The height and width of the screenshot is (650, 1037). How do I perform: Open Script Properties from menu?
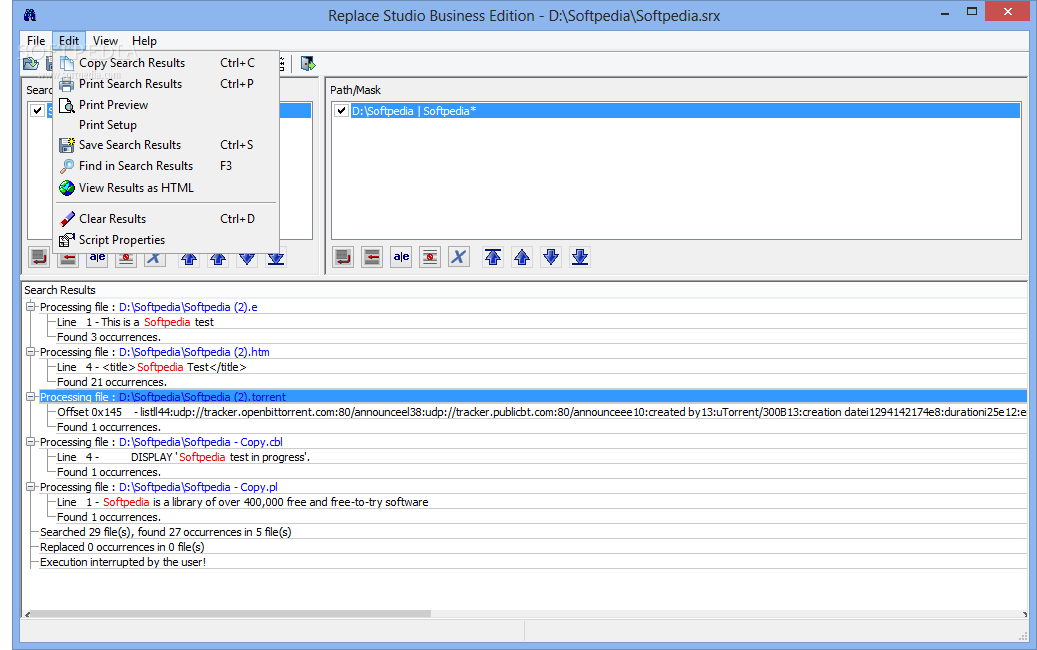pos(166,240)
